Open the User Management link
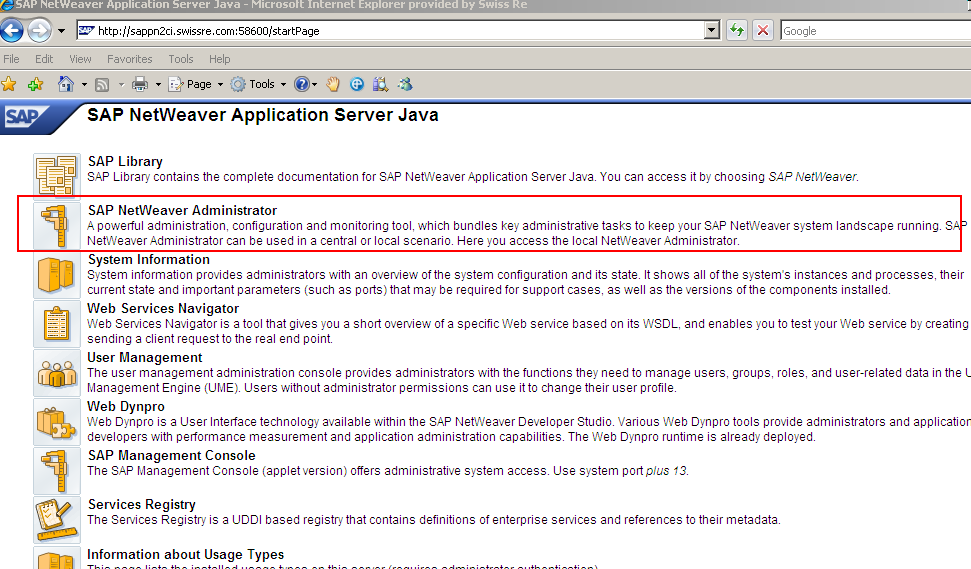Viewport: 971px width, 569px height. coord(144,357)
